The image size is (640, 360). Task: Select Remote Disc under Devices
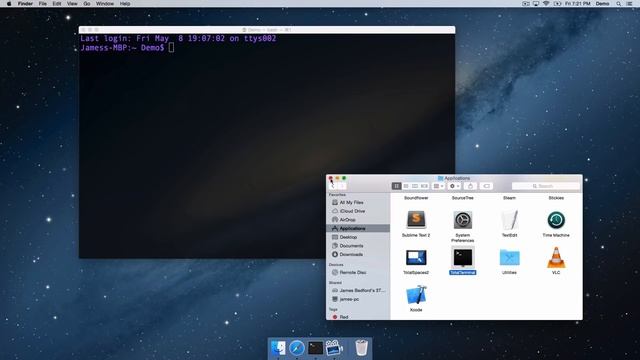point(358,272)
